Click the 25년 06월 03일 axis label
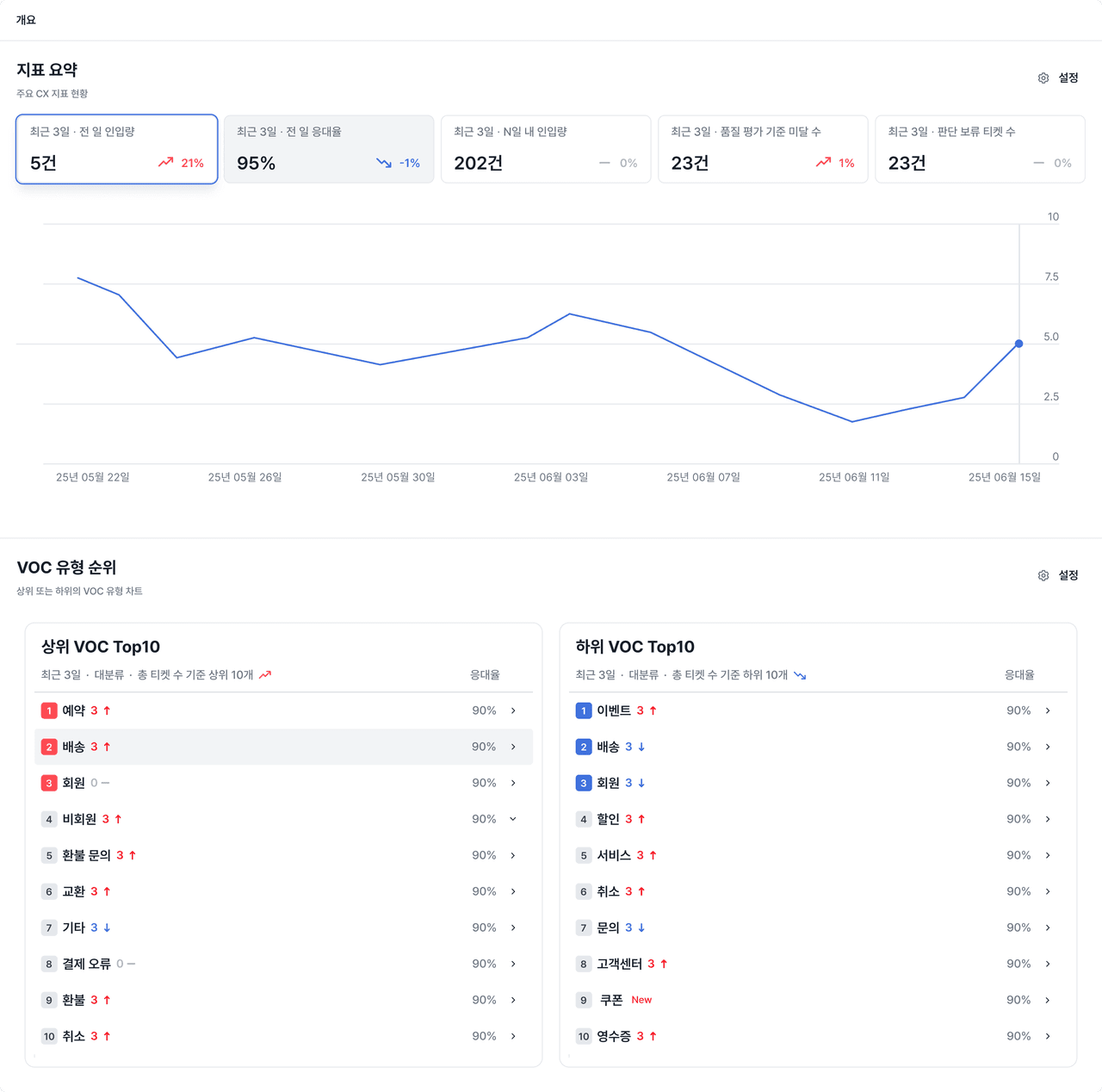This screenshot has height=1092, width=1102. 551,477
